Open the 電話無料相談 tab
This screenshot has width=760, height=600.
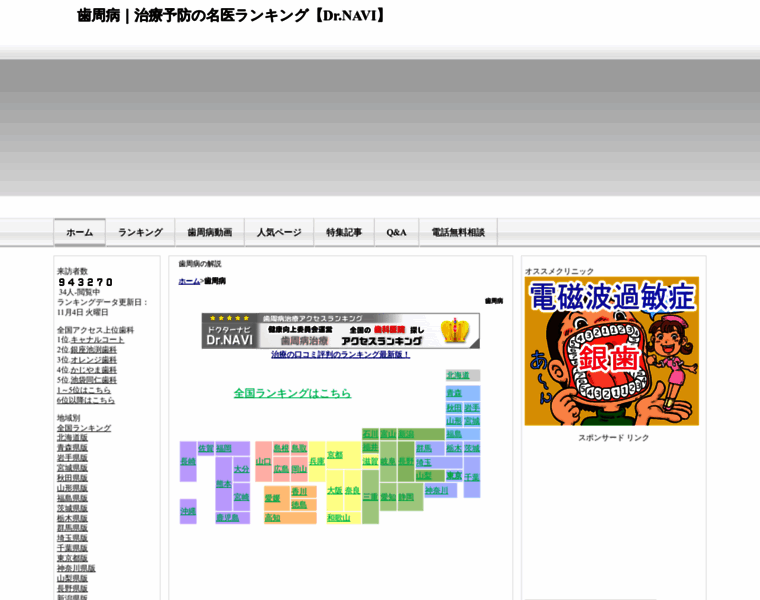pyautogui.click(x=458, y=232)
